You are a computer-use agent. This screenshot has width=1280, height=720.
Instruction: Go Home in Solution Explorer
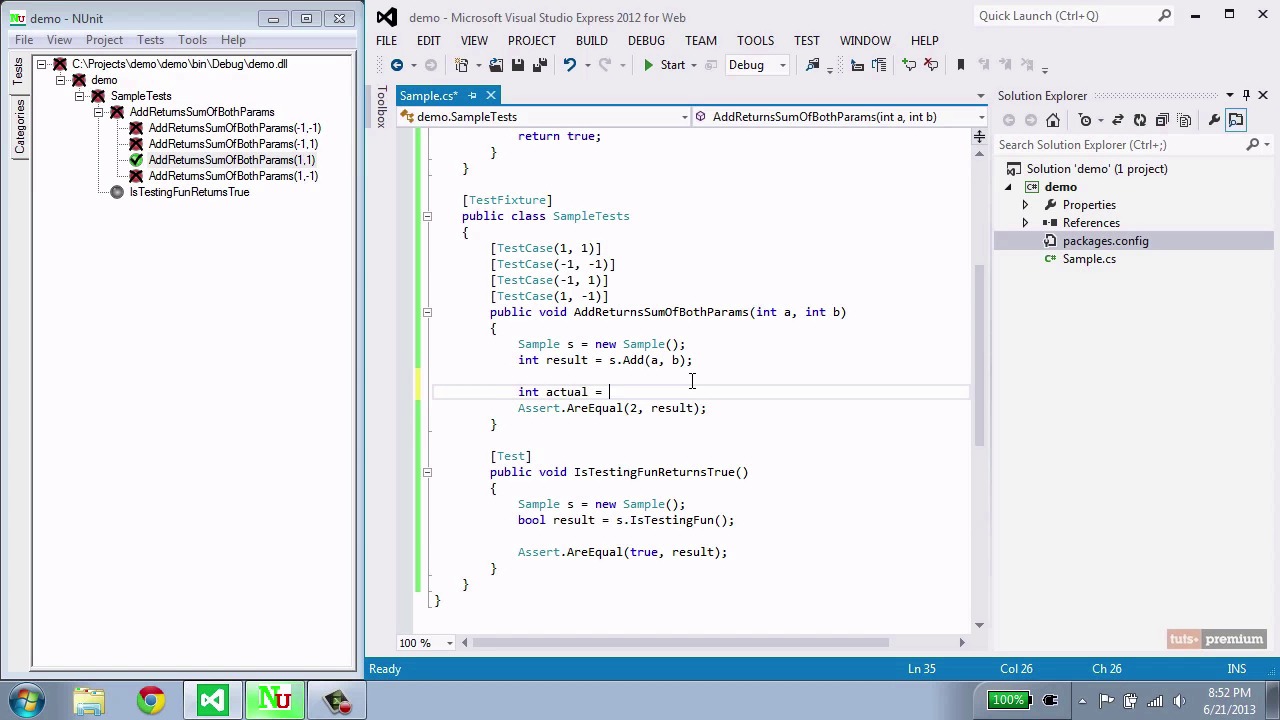coord(1053,120)
